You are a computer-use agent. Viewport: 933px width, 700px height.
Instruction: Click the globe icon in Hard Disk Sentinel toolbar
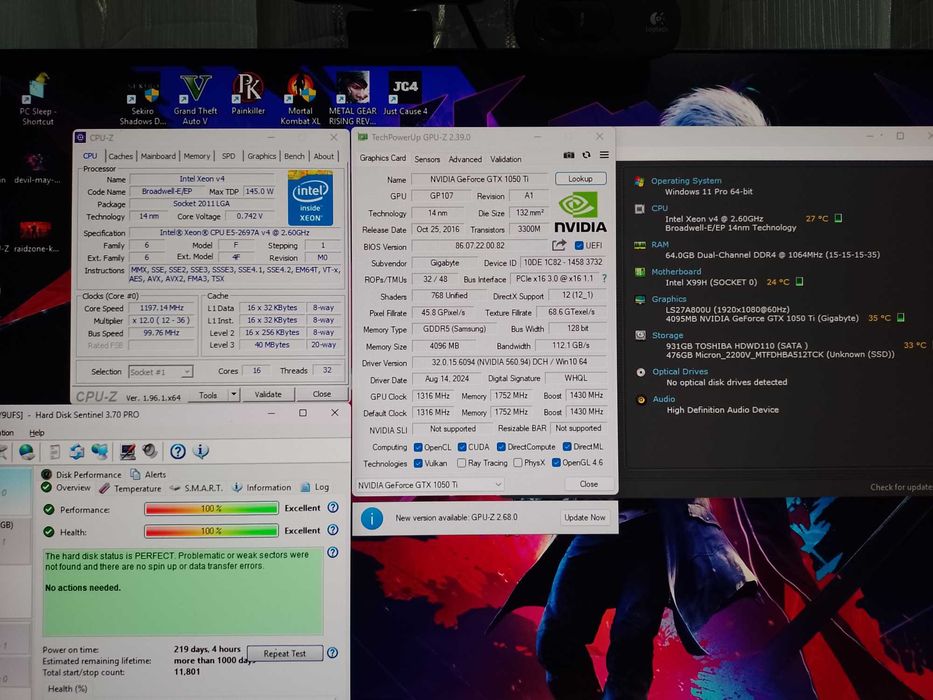point(27,452)
